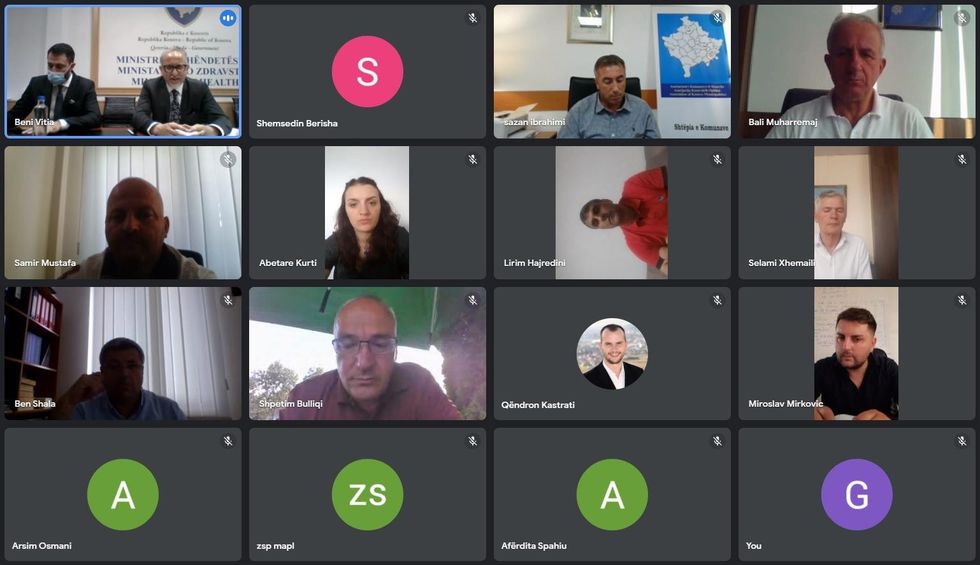Click muted mic icon on zsp mapl tile
The height and width of the screenshot is (565, 980).
tap(473, 441)
